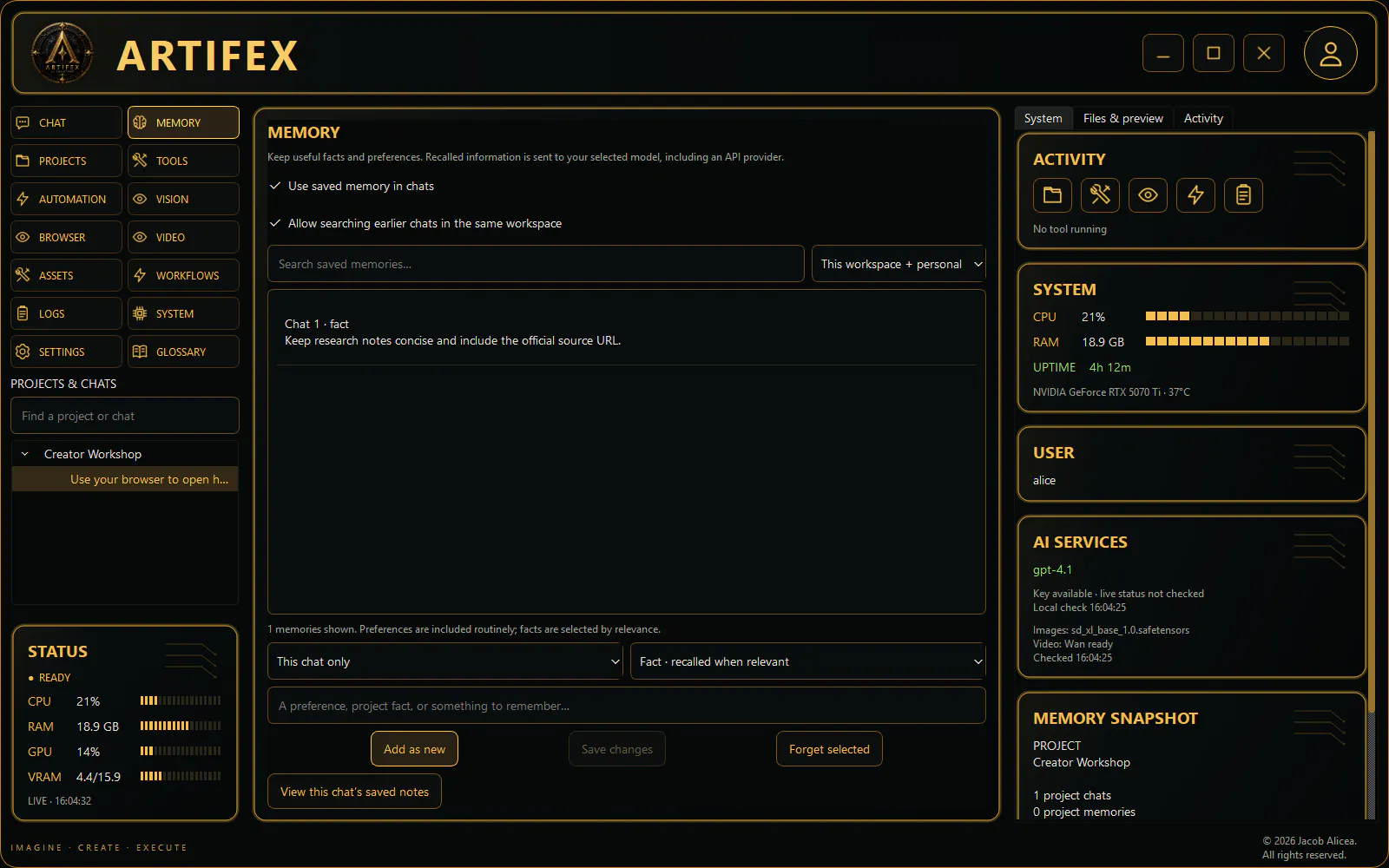Click the VRAM usage bar in Status panel

coord(181,776)
